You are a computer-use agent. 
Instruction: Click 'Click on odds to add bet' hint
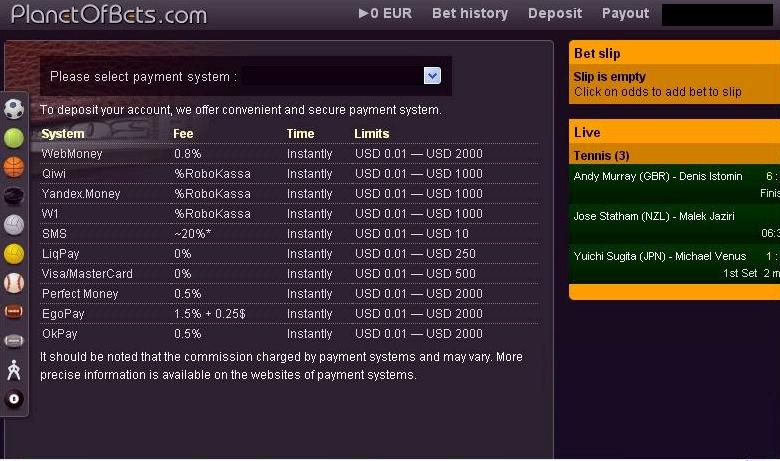[658, 92]
